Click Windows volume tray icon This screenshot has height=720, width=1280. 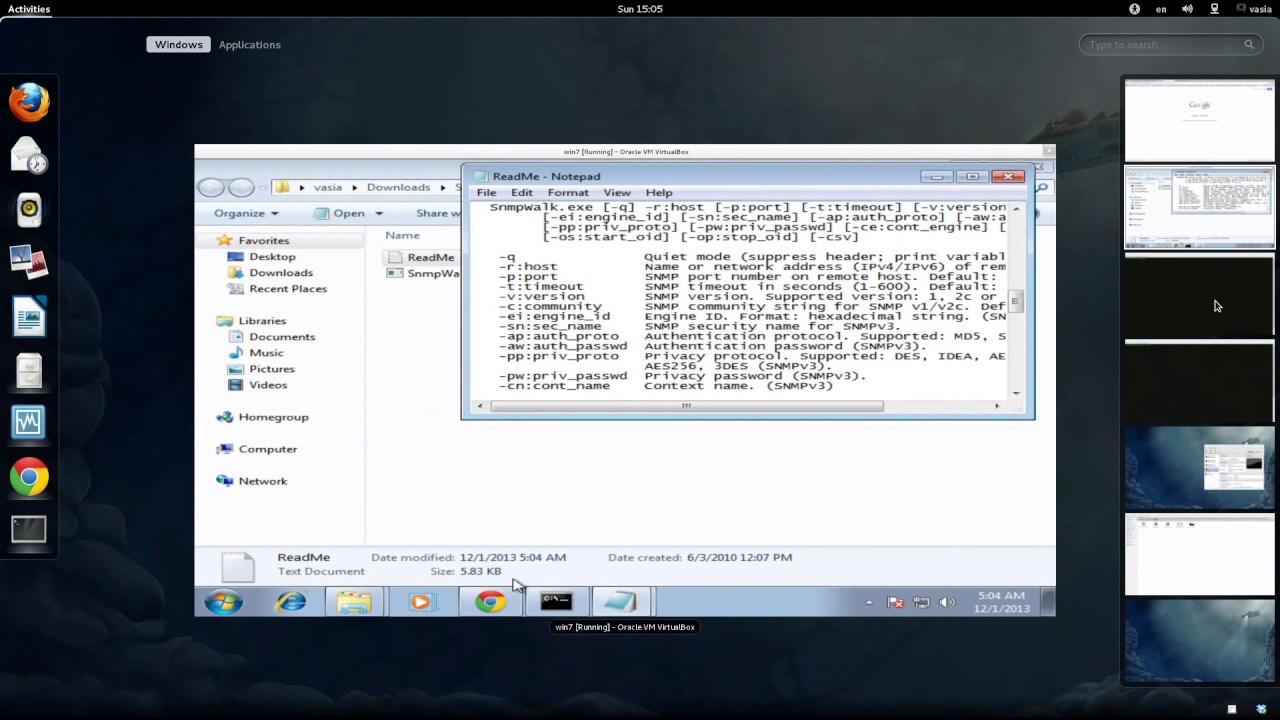pyautogui.click(x=947, y=603)
